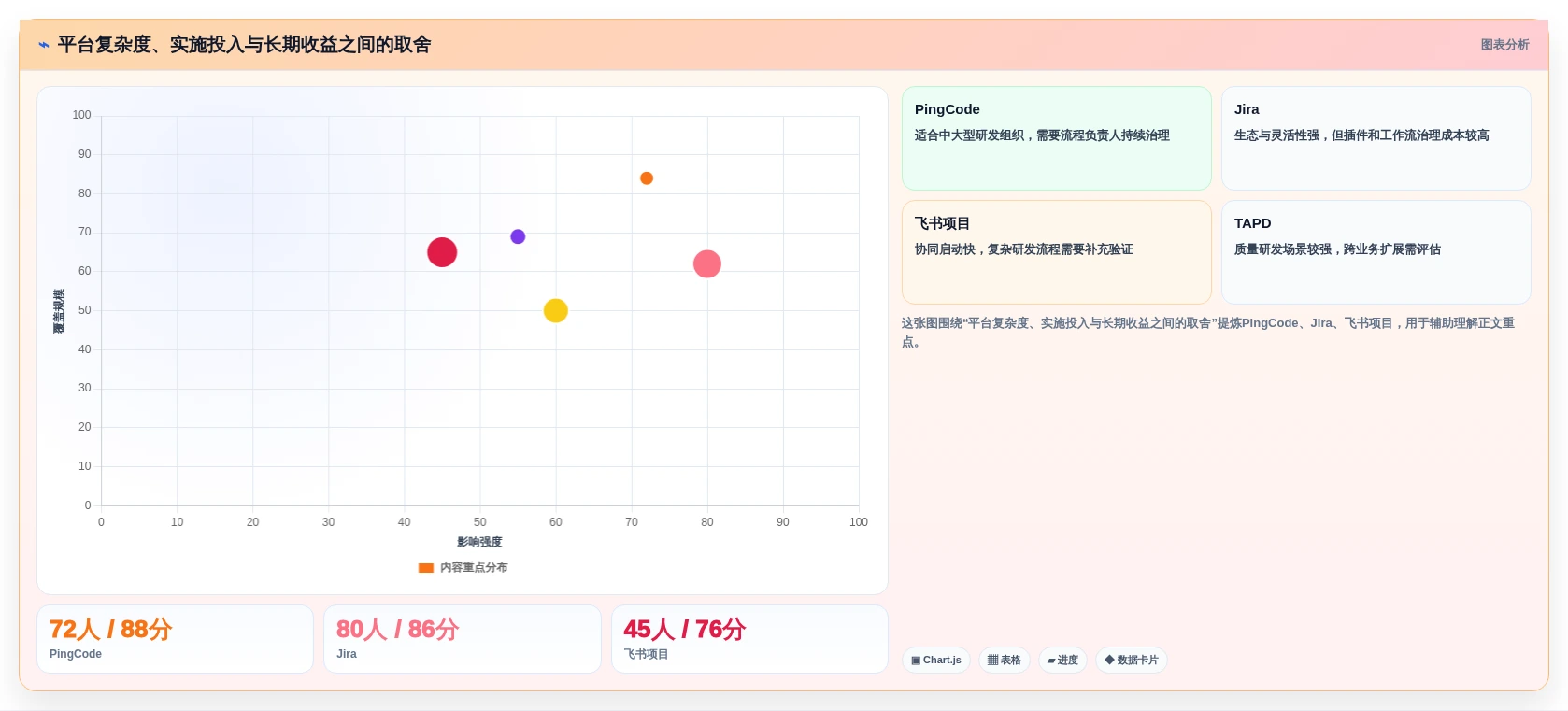Click text 协同启动快，复杂研发流程需要补充验证
Screen dimensions: 1568x711
(1024, 249)
